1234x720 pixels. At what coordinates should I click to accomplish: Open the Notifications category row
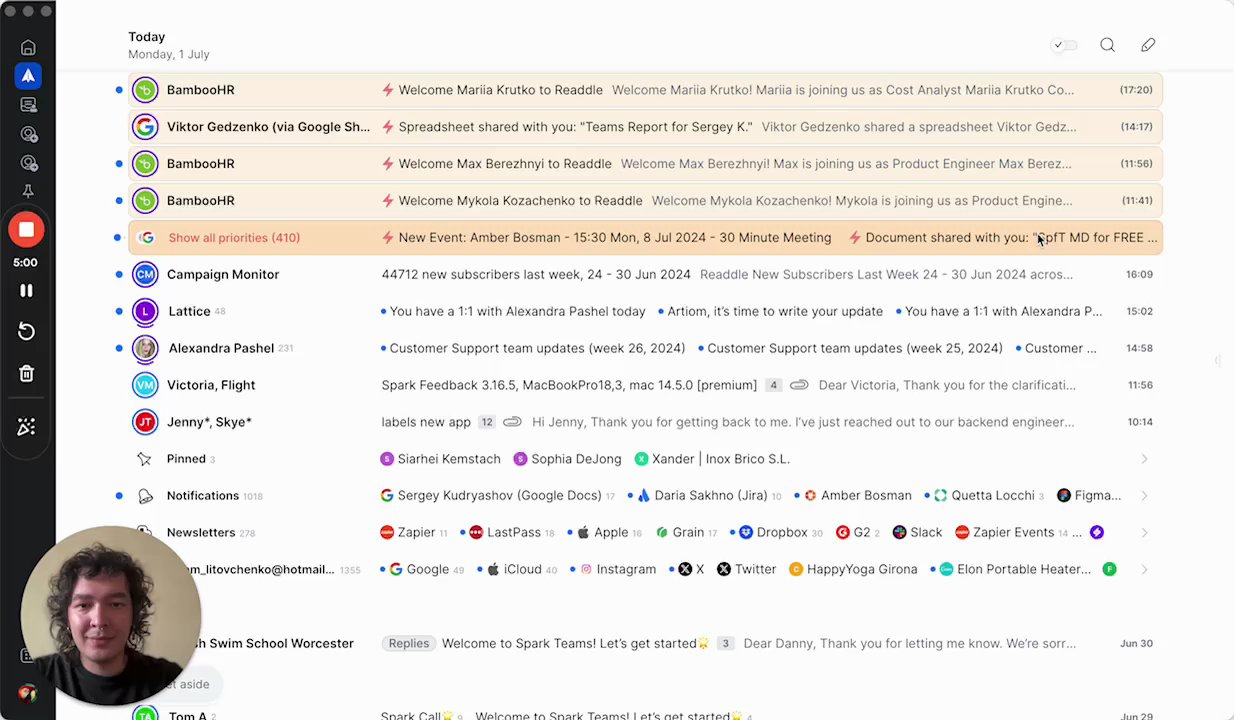202,496
